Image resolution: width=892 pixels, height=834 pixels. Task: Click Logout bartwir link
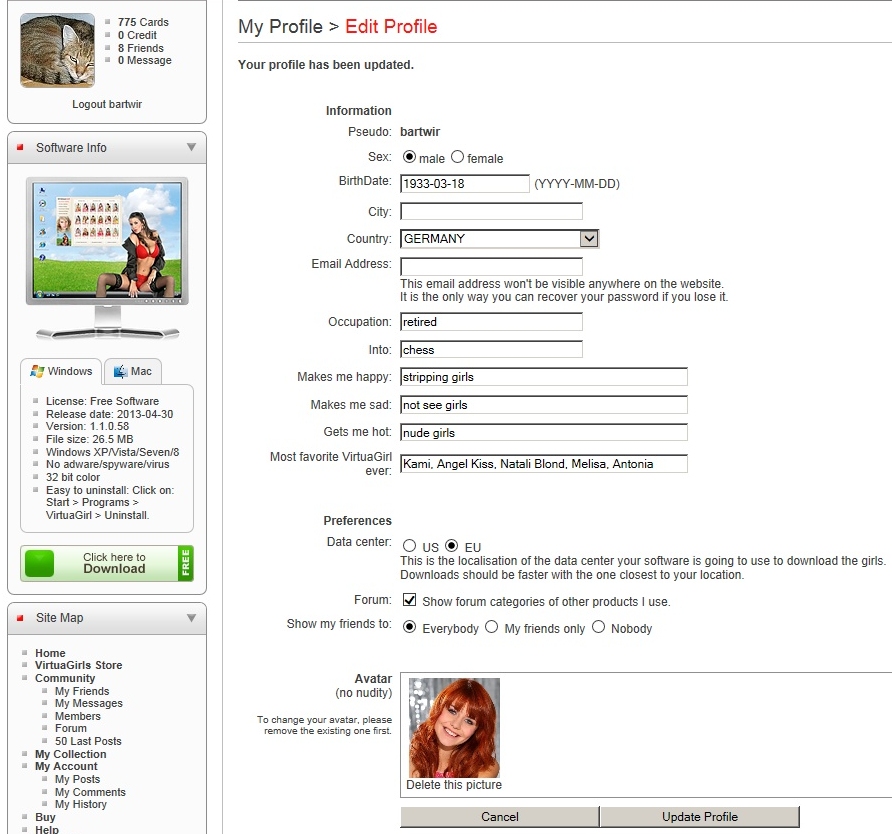click(x=107, y=104)
